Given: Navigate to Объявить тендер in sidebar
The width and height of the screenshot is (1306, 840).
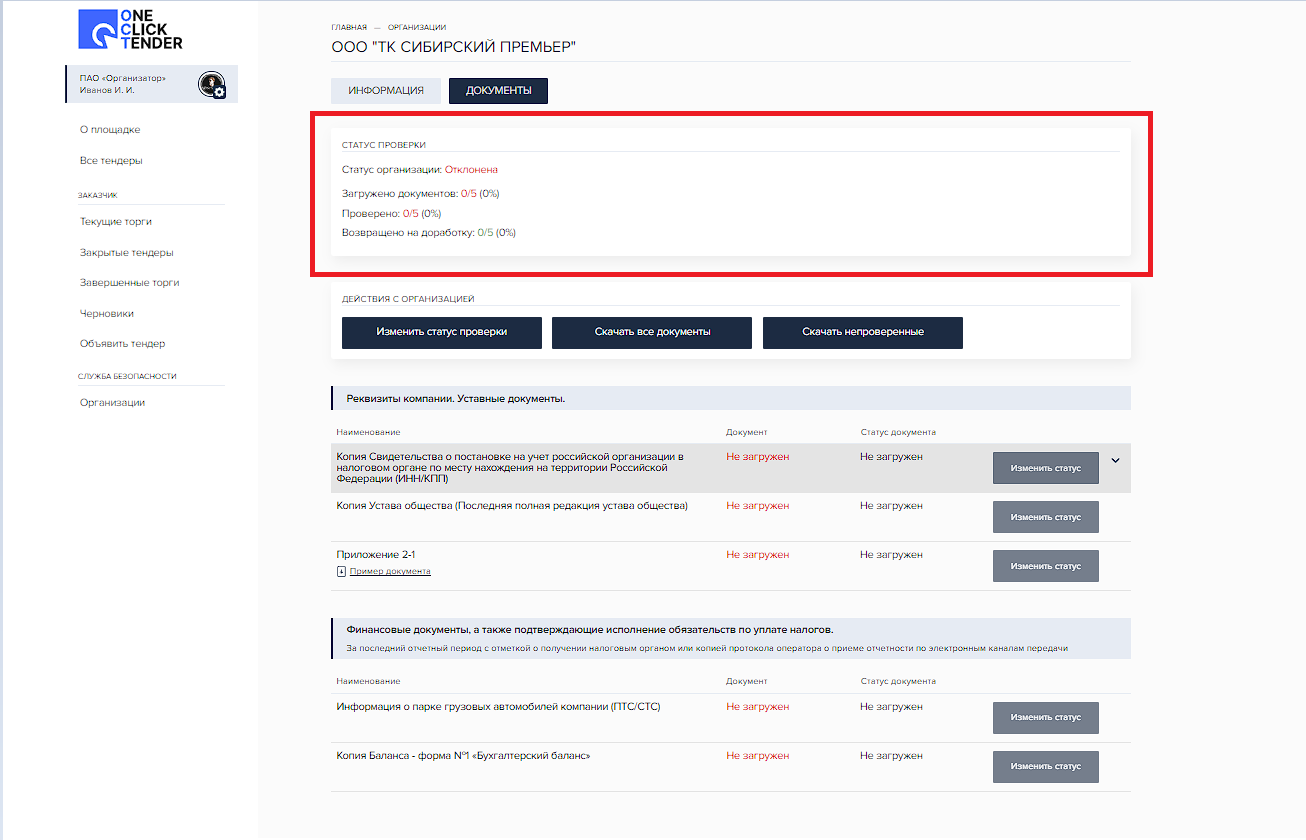Looking at the screenshot, I should coord(122,344).
